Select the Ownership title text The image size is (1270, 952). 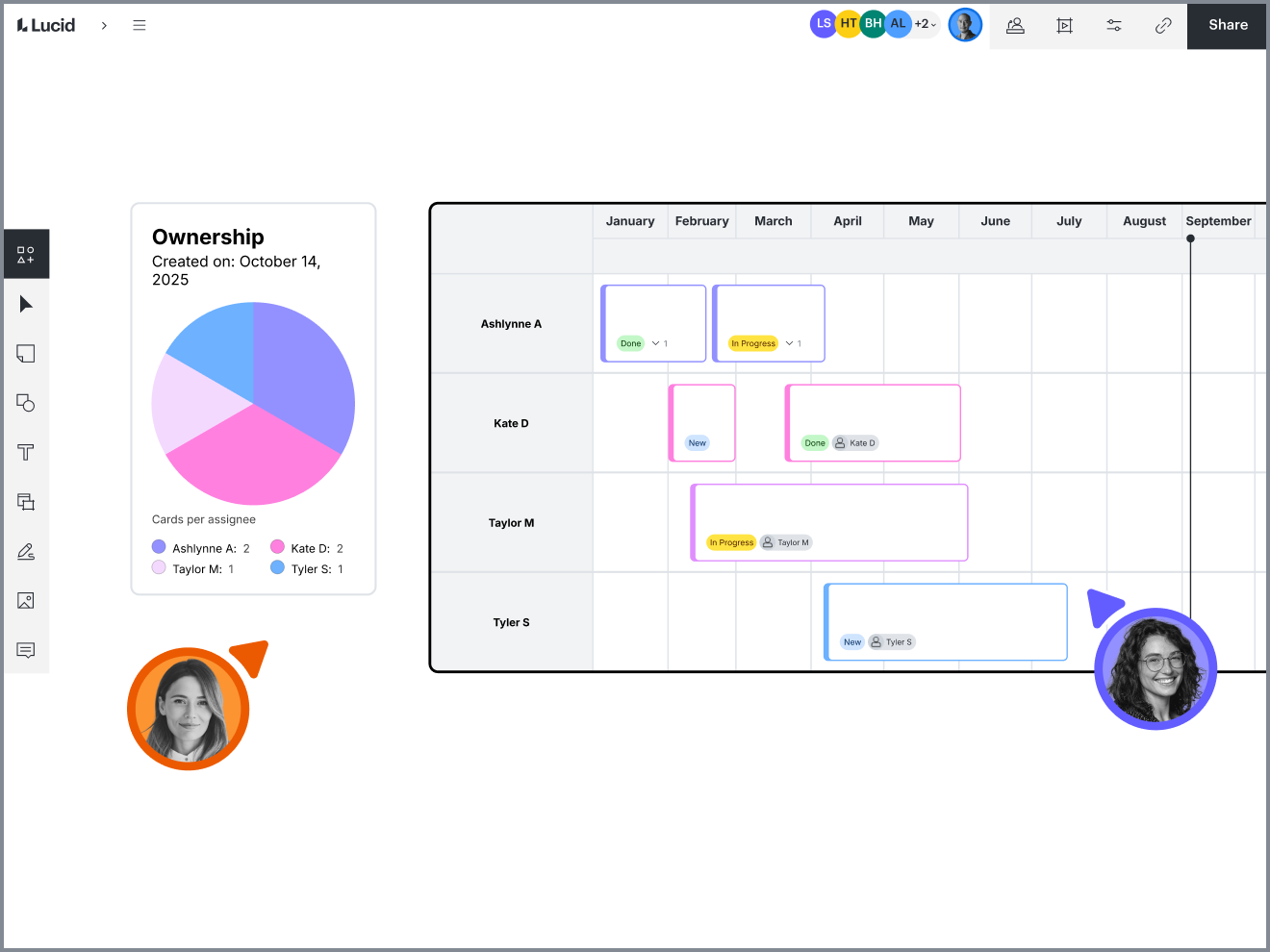point(208,237)
